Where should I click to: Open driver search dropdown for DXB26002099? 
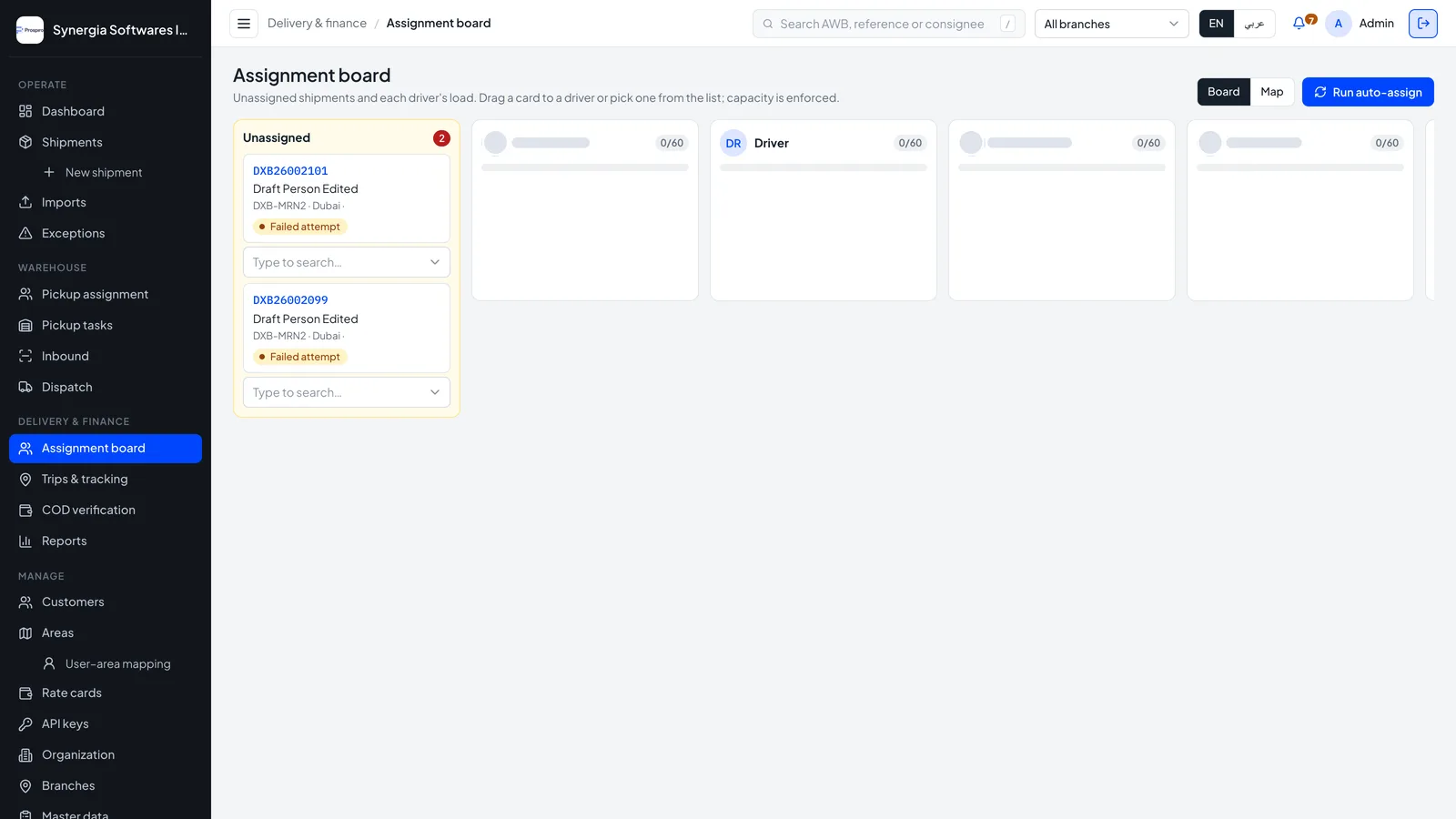pos(347,392)
